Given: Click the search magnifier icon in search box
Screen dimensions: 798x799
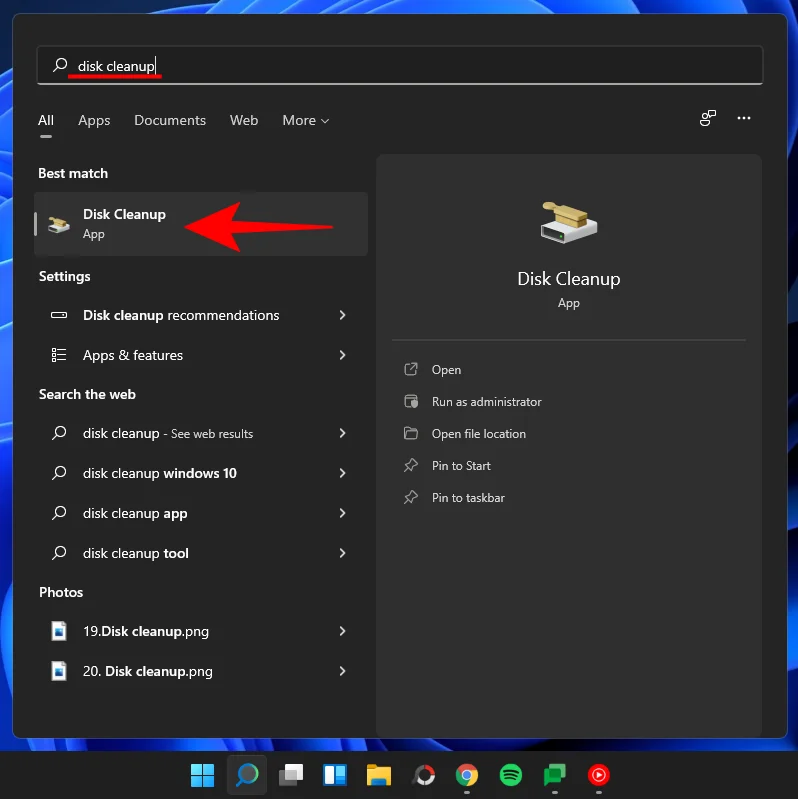Looking at the screenshot, I should [60, 65].
